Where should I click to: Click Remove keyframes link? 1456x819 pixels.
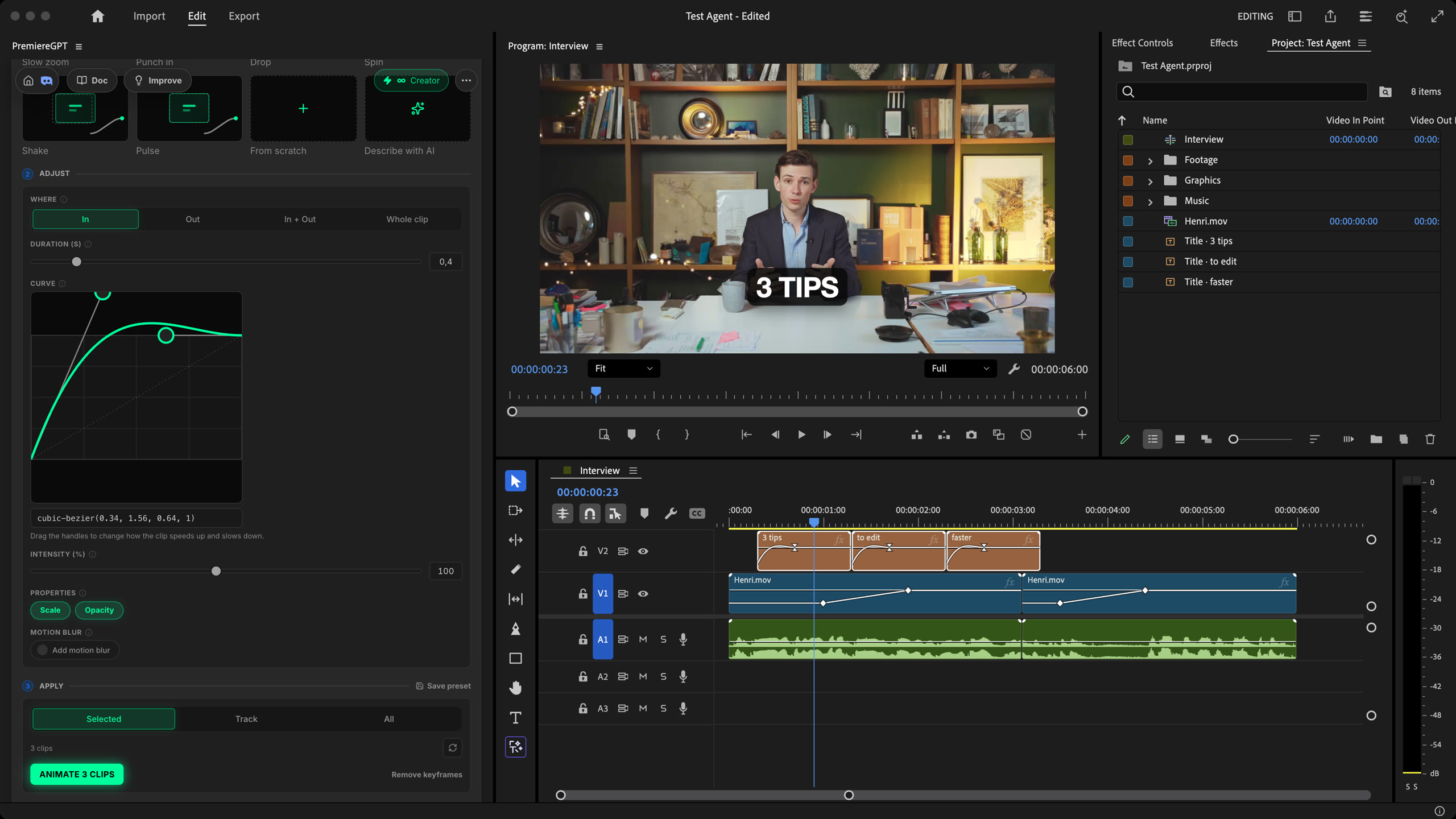click(427, 775)
